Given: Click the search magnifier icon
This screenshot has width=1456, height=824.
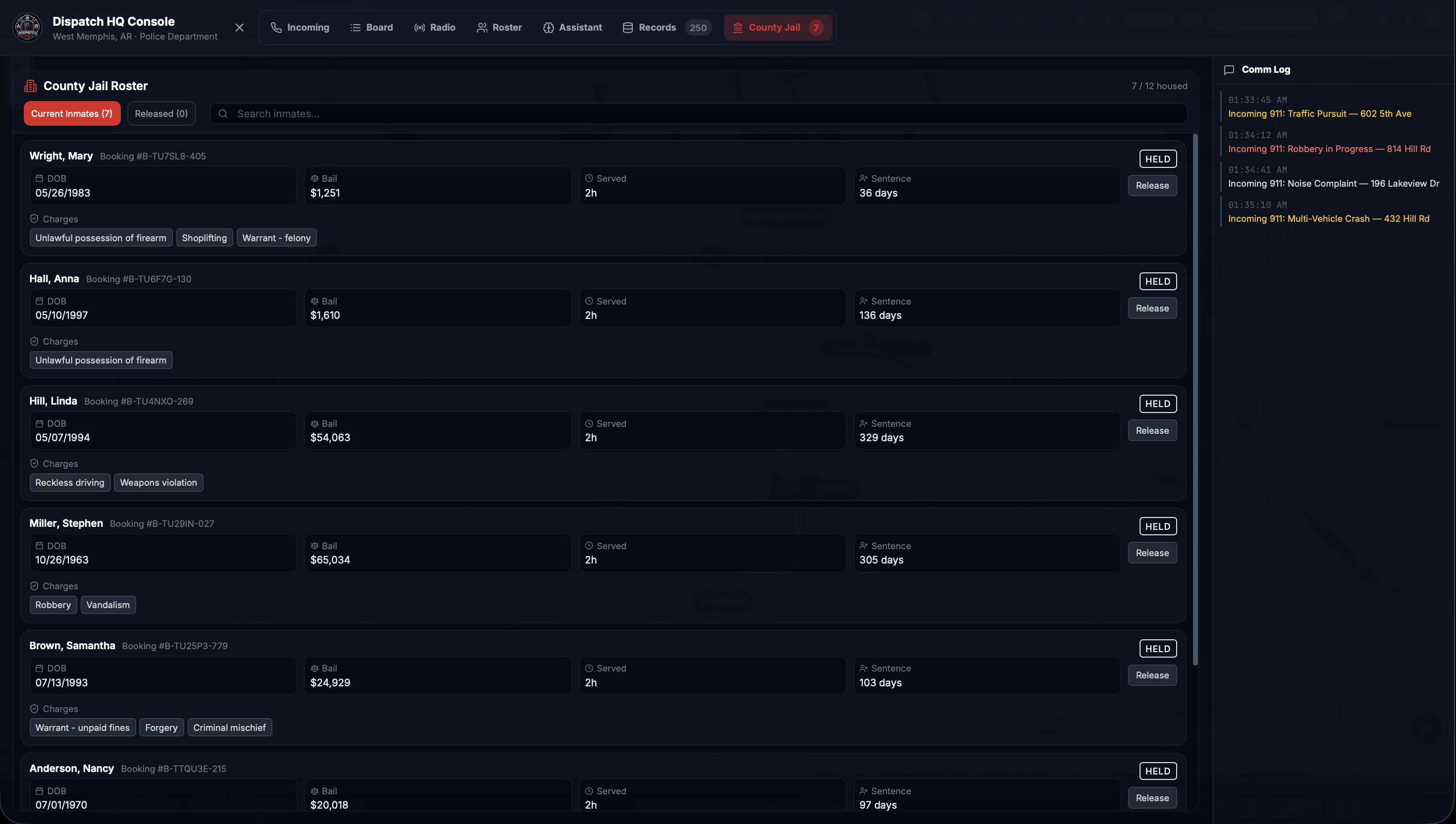Looking at the screenshot, I should click(x=223, y=114).
